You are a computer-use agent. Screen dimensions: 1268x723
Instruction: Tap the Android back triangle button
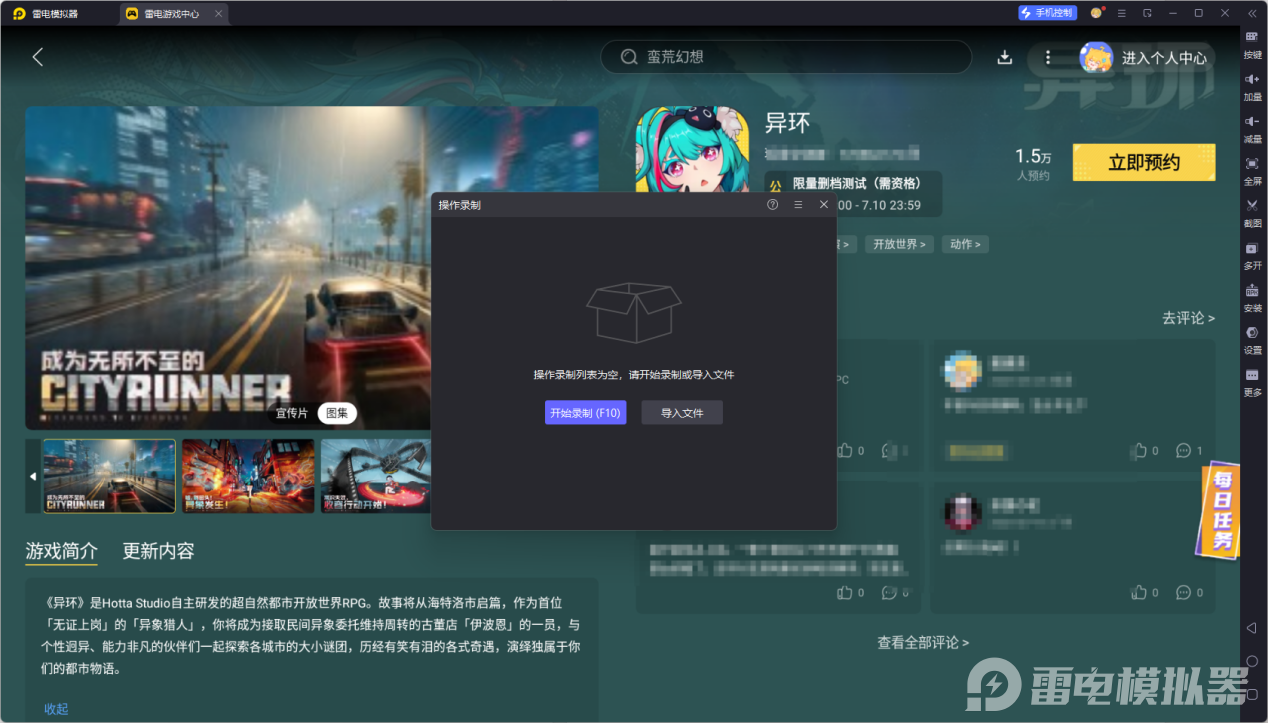point(1251,628)
